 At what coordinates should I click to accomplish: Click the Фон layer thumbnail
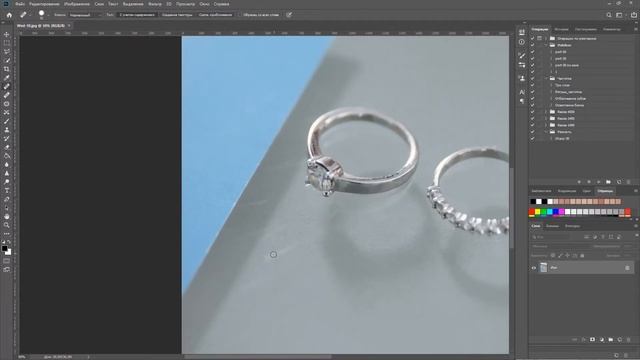pos(543,268)
